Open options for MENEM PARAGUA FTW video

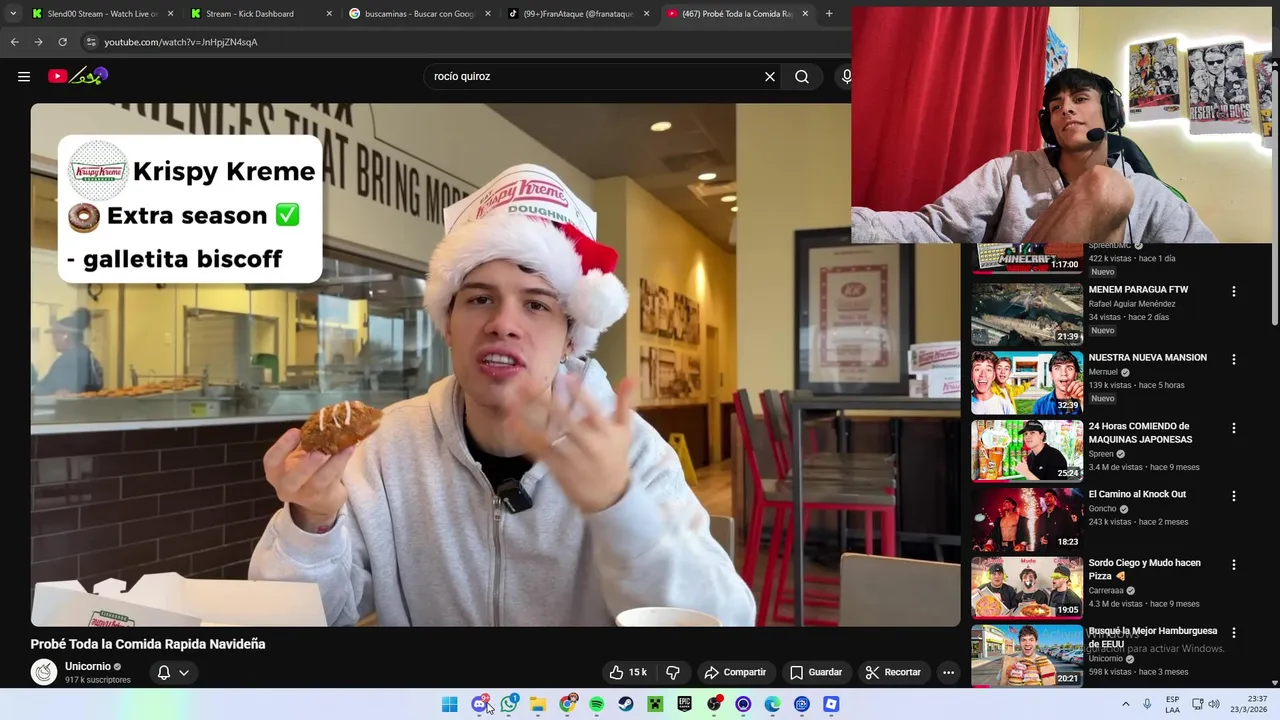(1233, 291)
